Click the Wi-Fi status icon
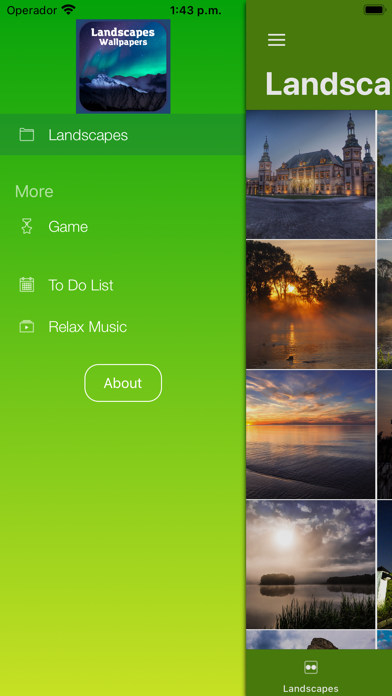392x696 pixels. (68, 9)
